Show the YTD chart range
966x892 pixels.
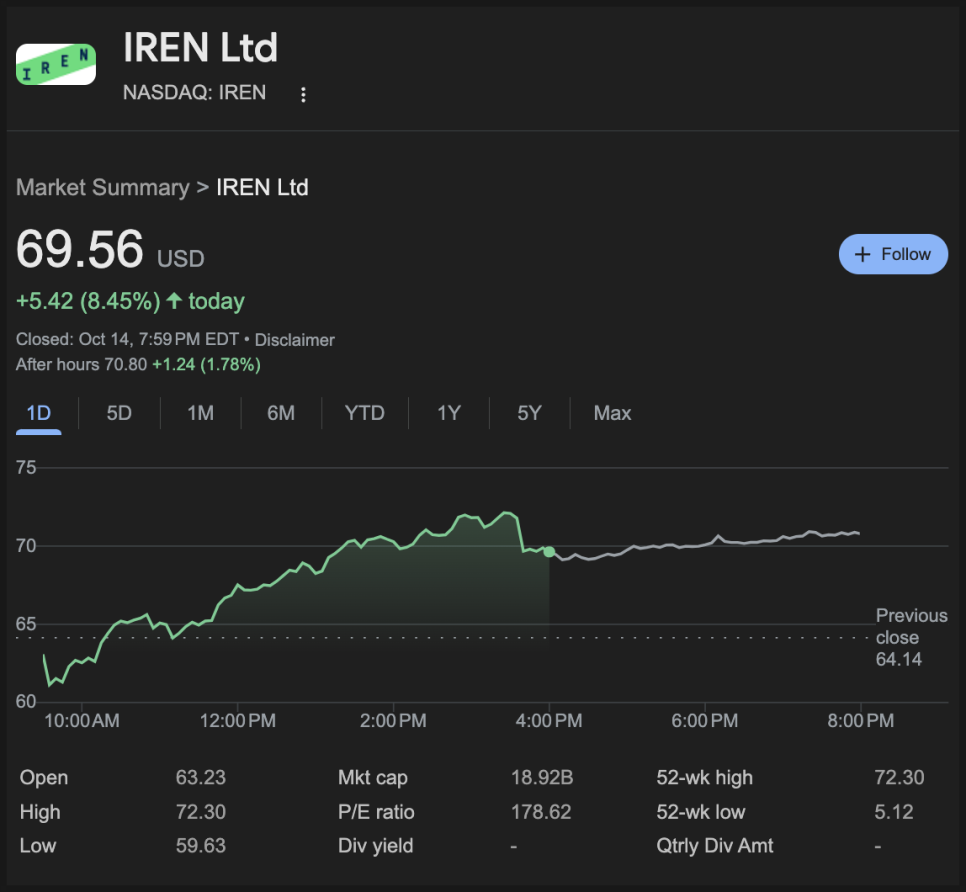point(364,413)
